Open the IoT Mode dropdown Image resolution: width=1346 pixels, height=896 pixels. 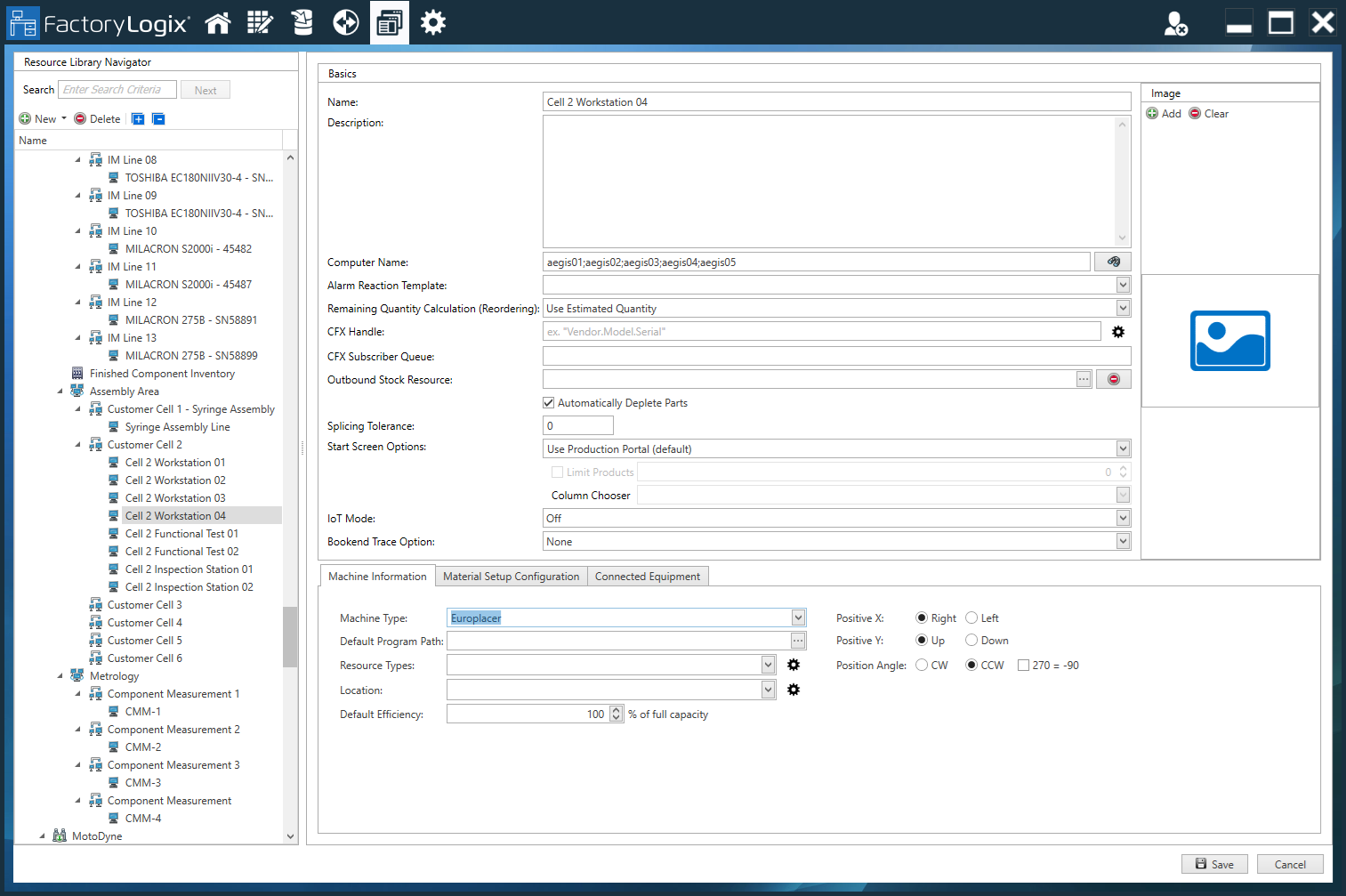1122,518
